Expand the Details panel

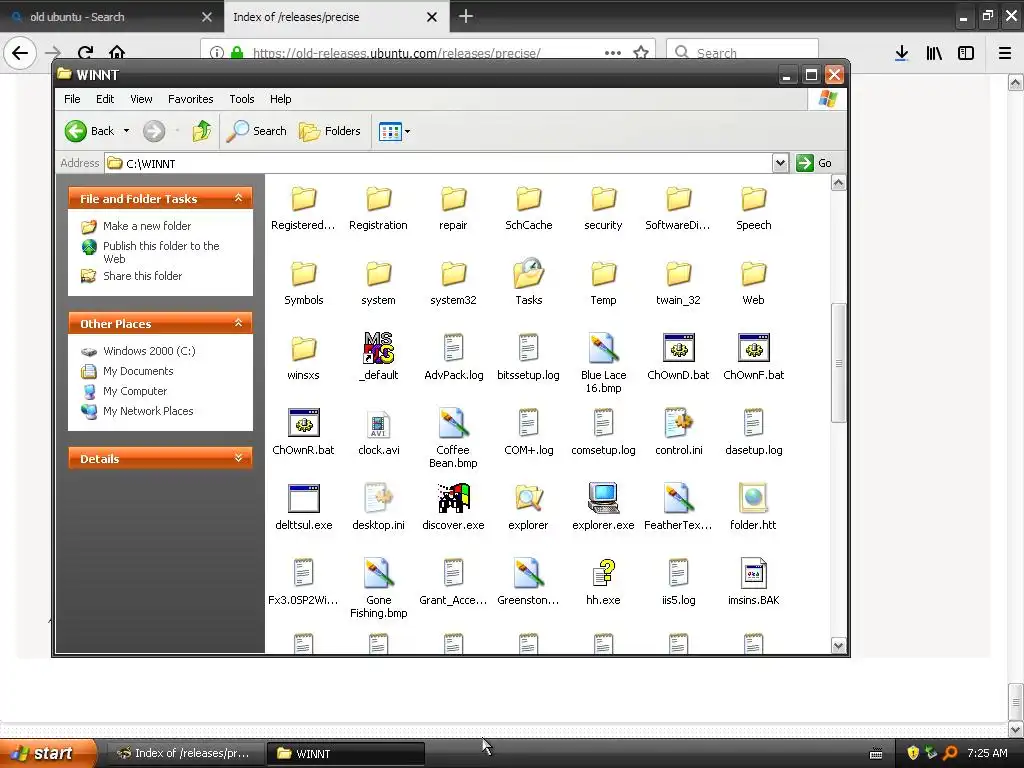click(238, 458)
